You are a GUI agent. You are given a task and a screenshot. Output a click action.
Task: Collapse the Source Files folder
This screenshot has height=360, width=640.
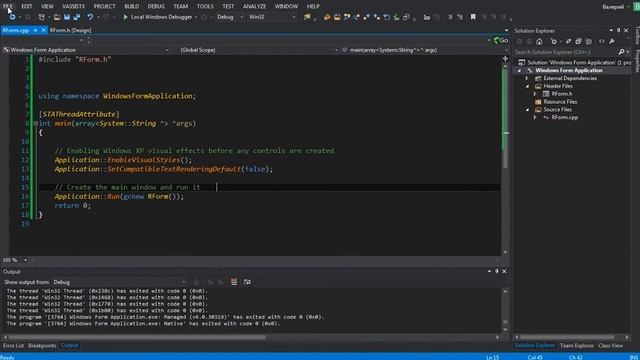point(527,110)
